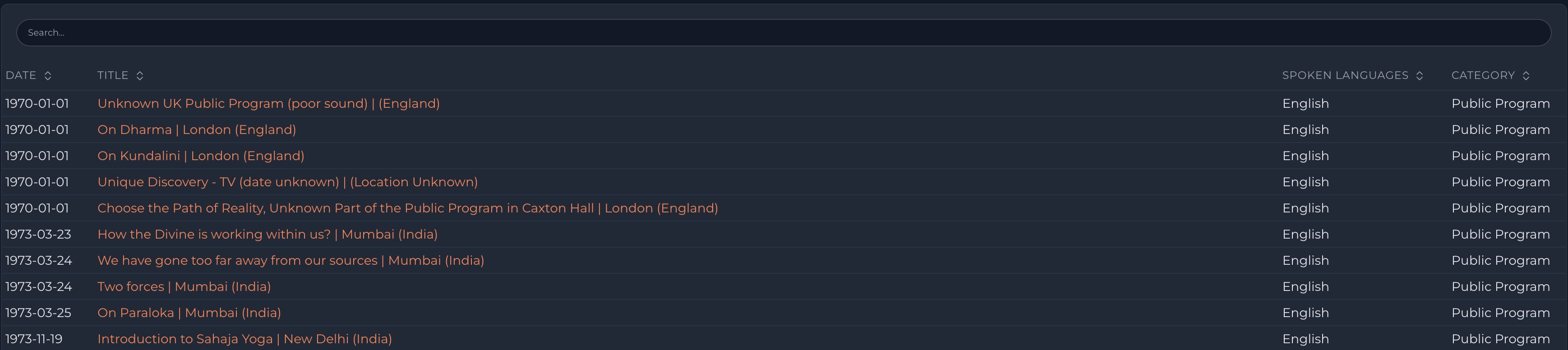
Task: Focus the Search input field
Action: 783,32
